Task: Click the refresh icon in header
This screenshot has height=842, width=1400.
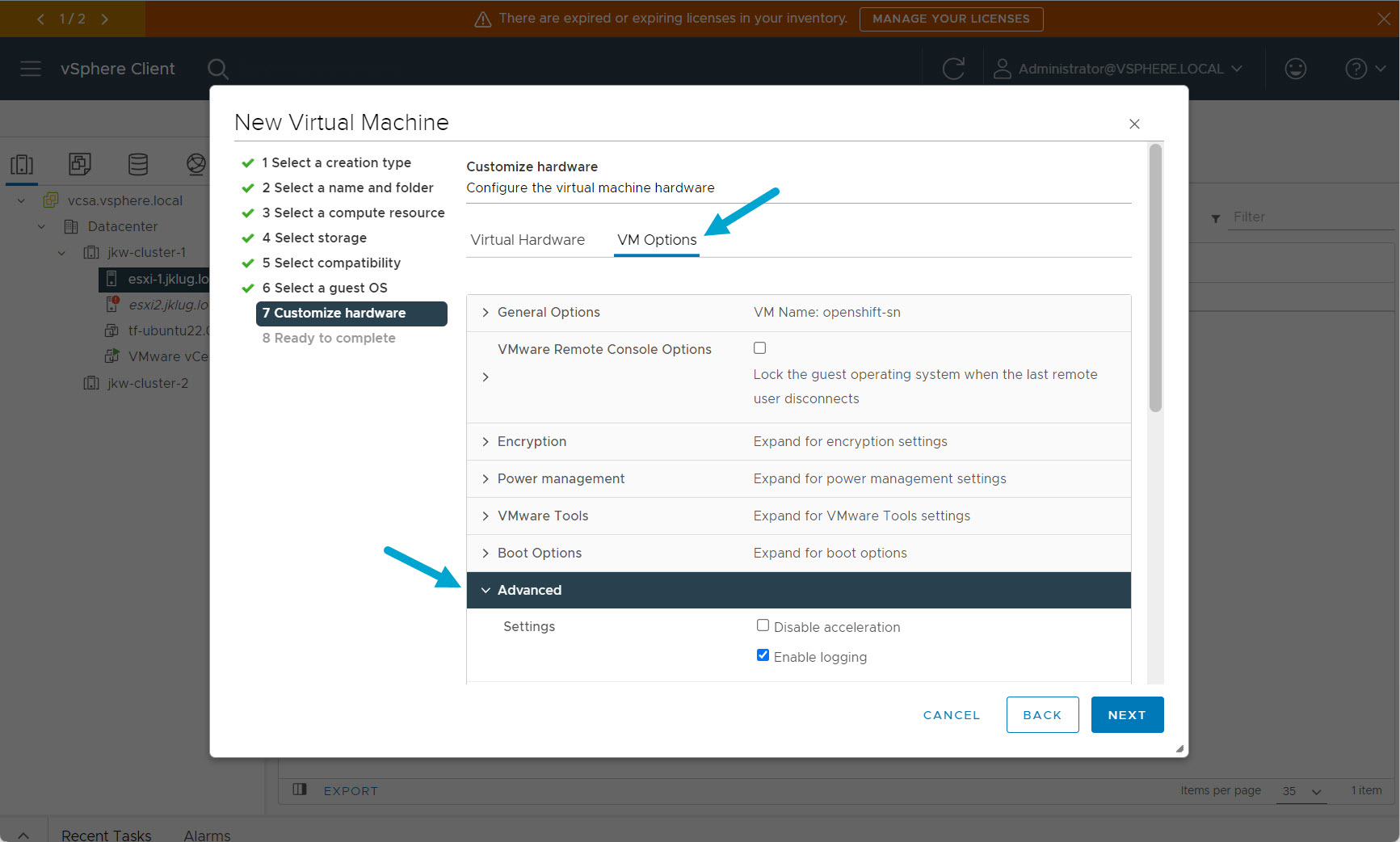Action: [953, 69]
